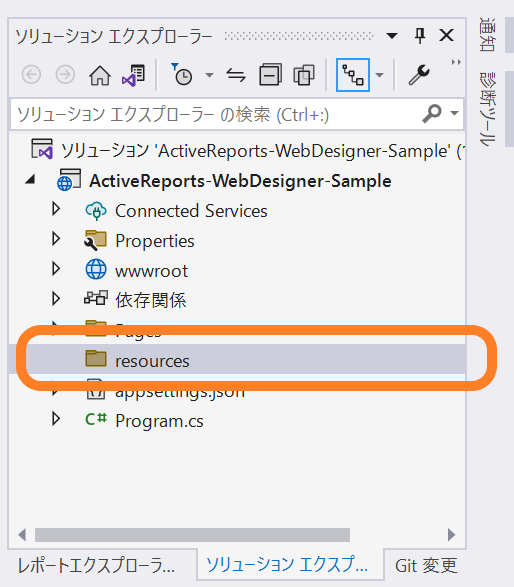The image size is (514, 587).
Task: Open the pending changes filter
Action: pyautogui.click(x=182, y=74)
